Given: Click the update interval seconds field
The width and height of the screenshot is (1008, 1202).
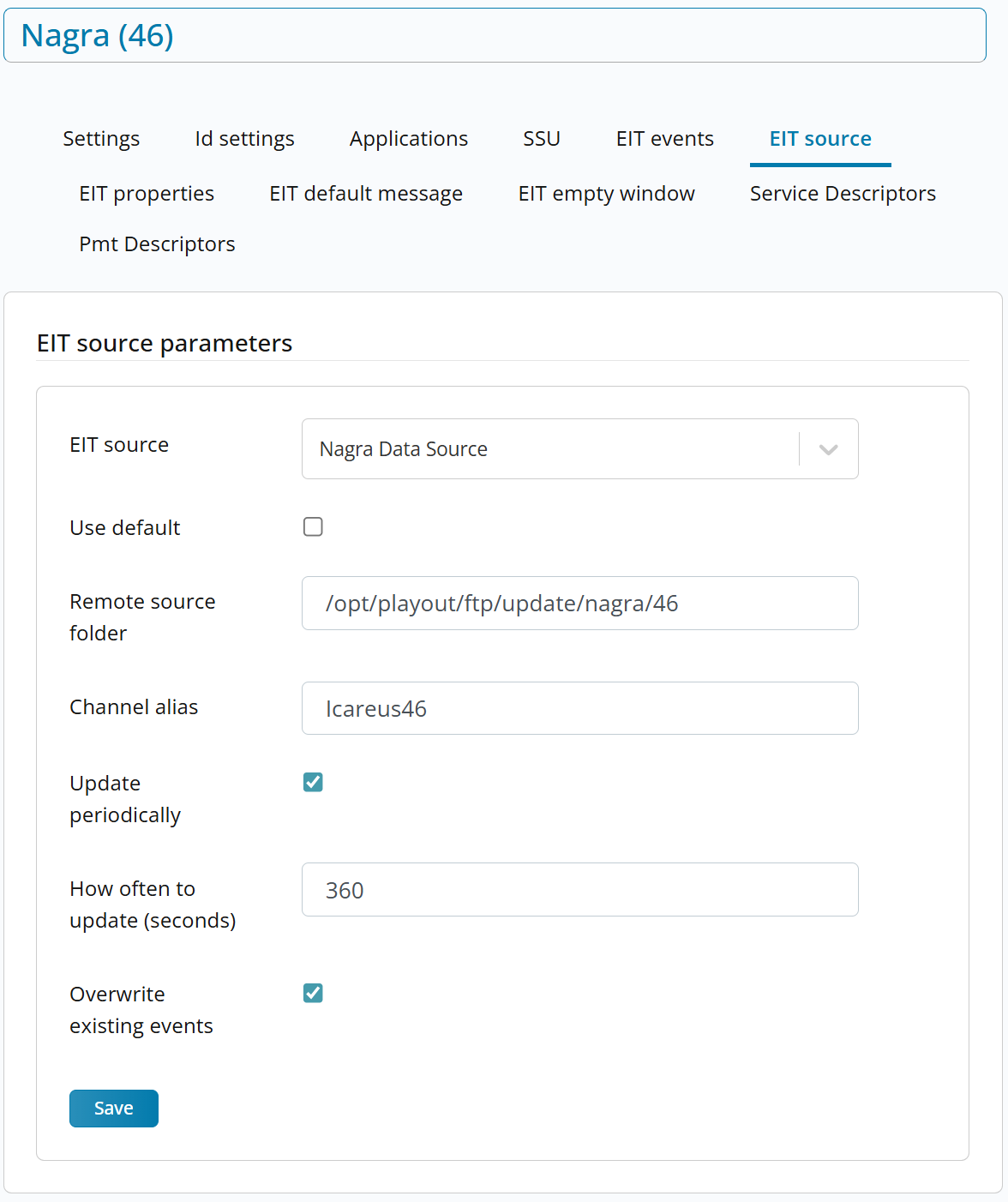Looking at the screenshot, I should (579, 890).
